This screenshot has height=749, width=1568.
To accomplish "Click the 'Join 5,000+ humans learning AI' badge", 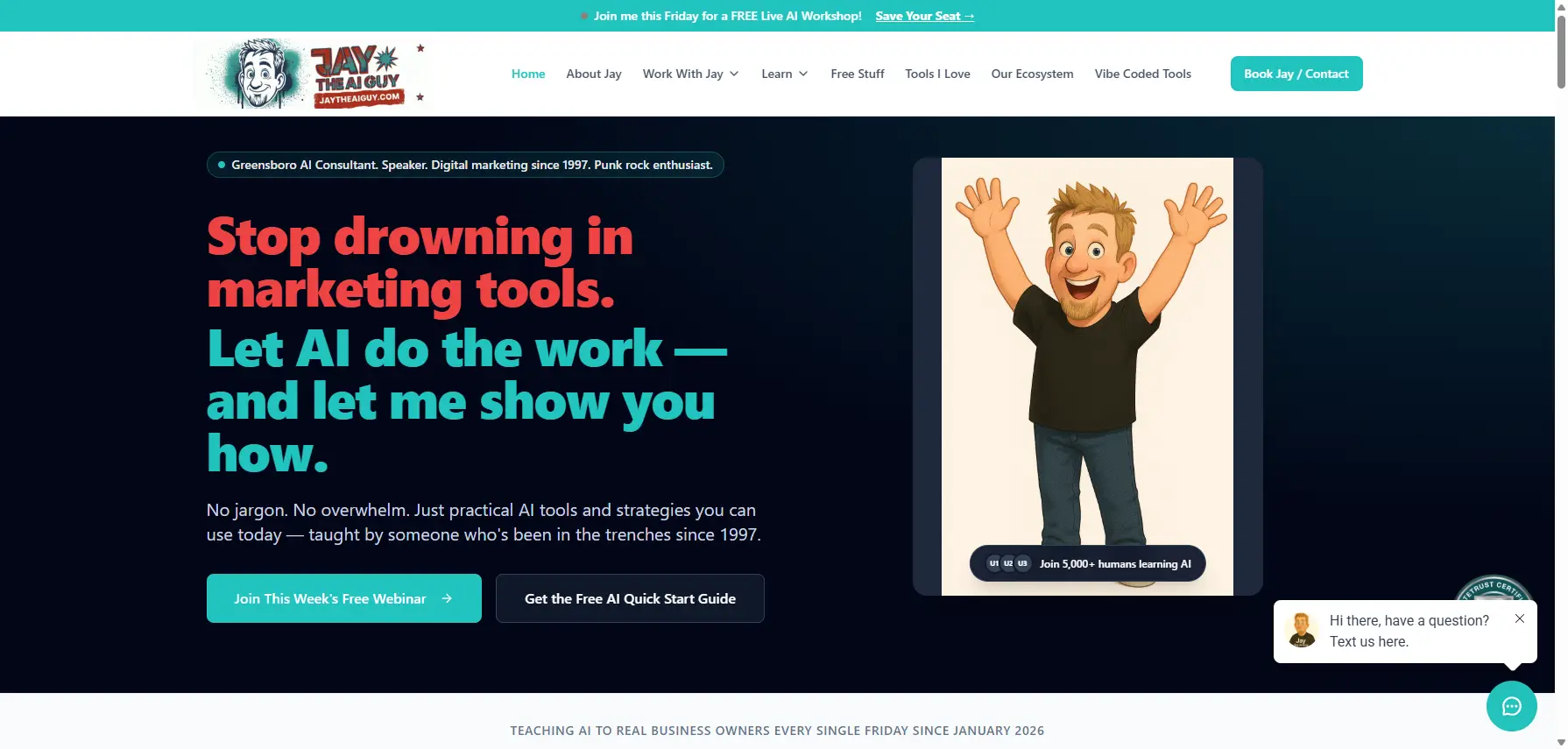I will click(x=1087, y=563).
